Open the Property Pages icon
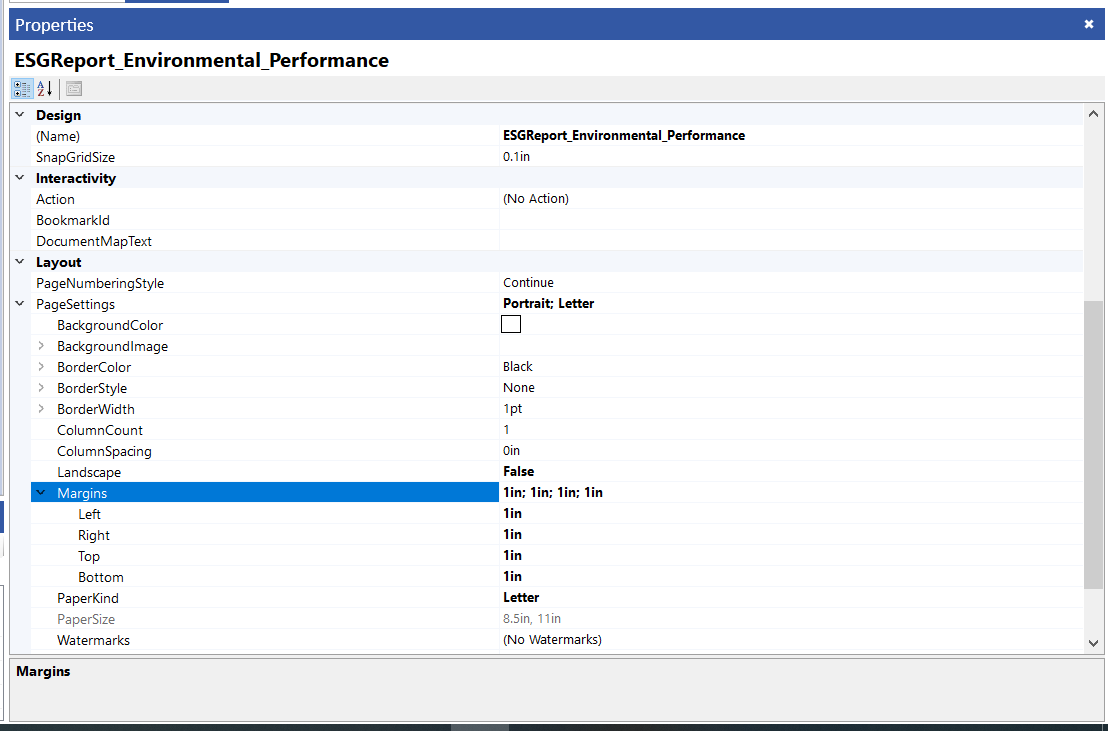 [x=74, y=88]
